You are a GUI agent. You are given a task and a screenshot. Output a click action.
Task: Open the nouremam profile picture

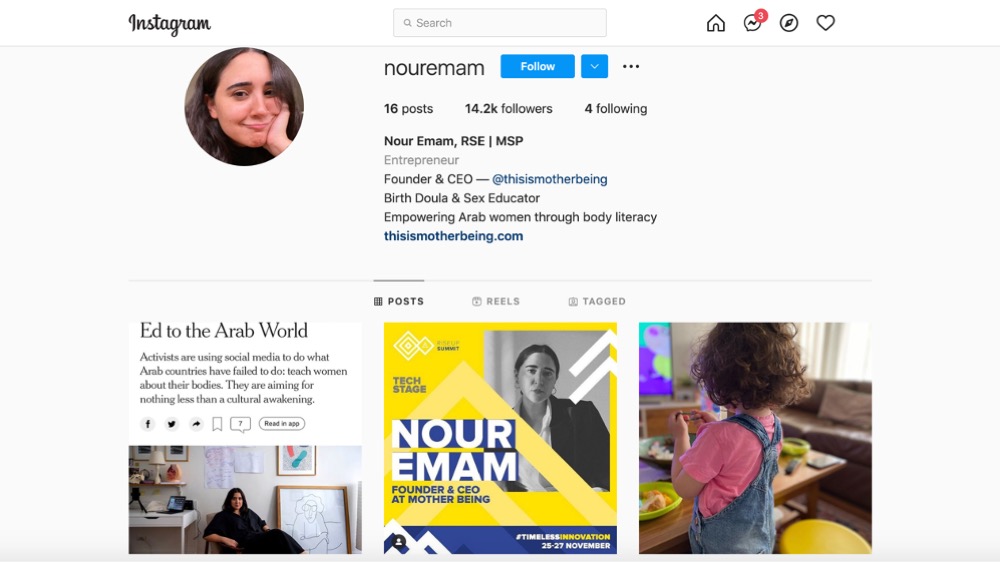[244, 107]
